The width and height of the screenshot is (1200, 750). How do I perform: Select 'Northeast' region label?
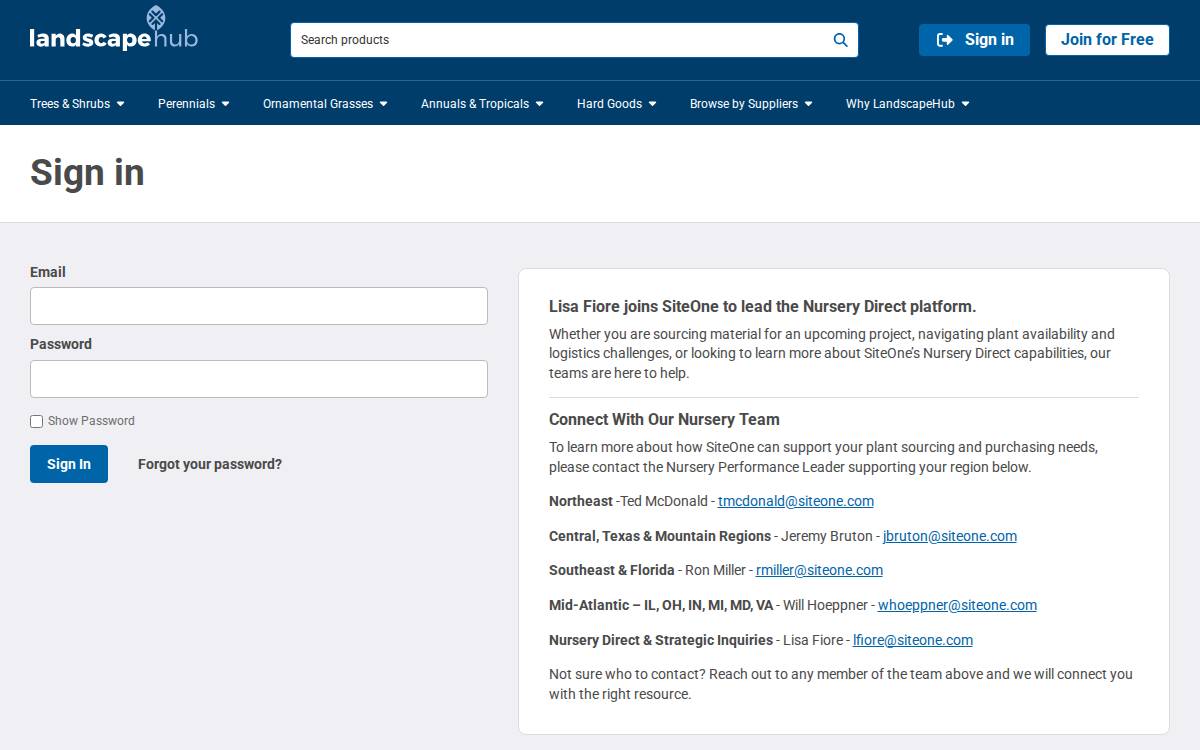pos(581,501)
